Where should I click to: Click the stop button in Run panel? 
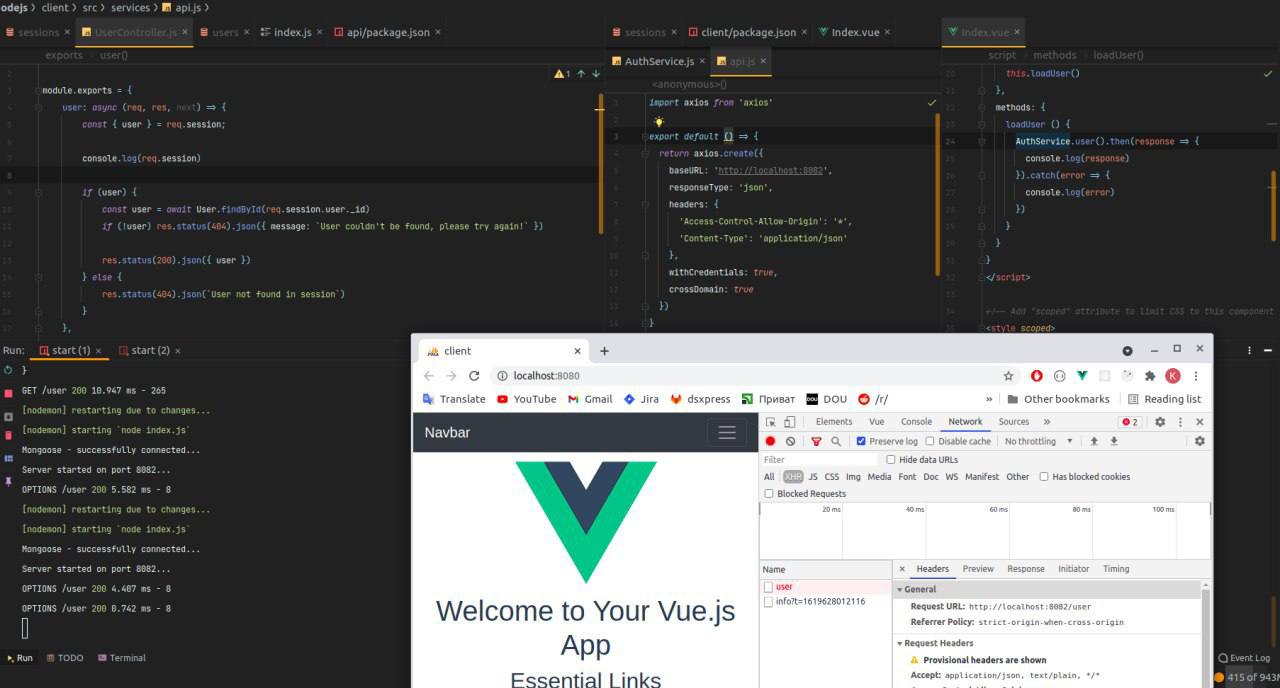9,395
